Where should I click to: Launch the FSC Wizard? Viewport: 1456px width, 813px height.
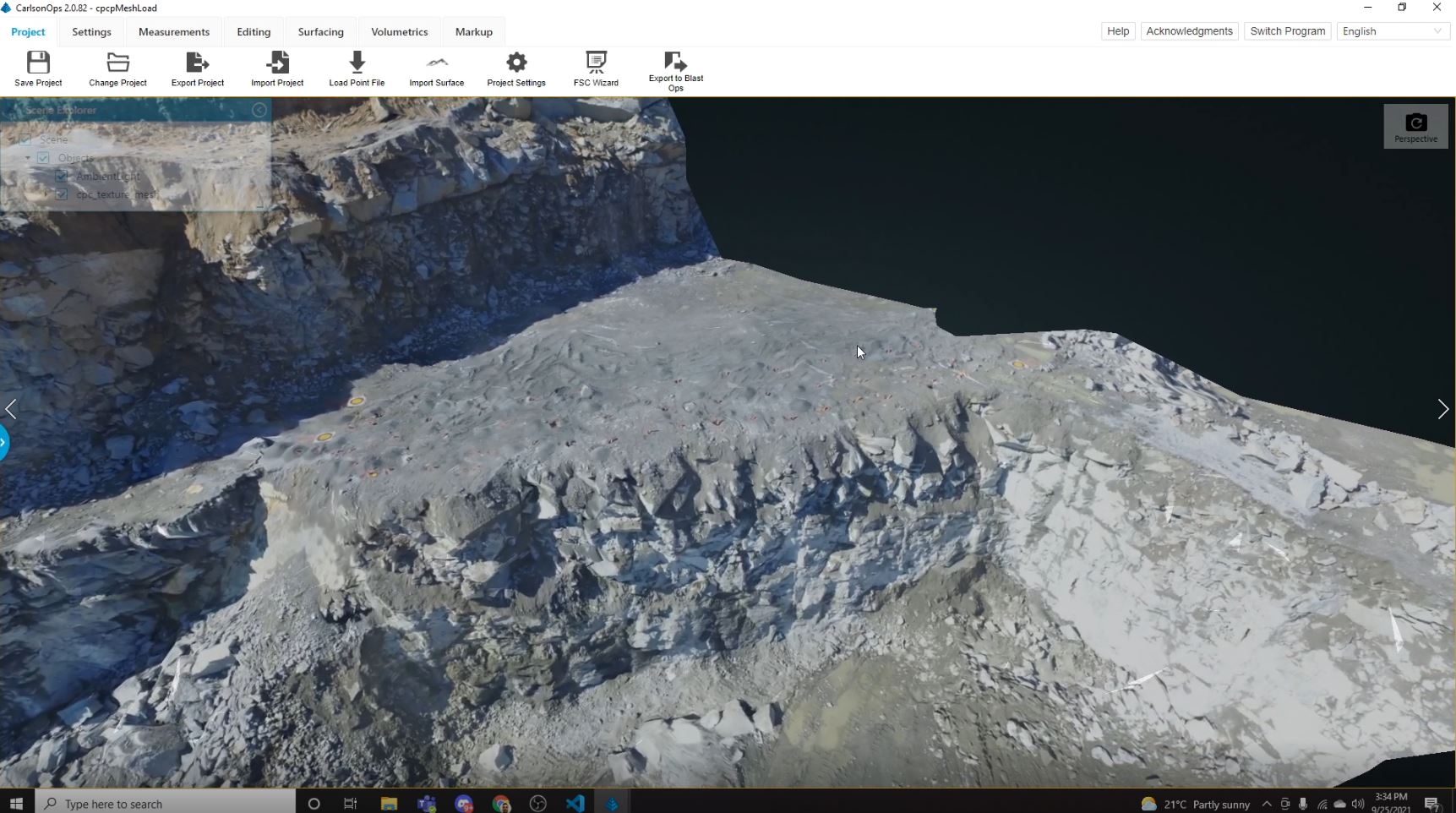click(596, 63)
